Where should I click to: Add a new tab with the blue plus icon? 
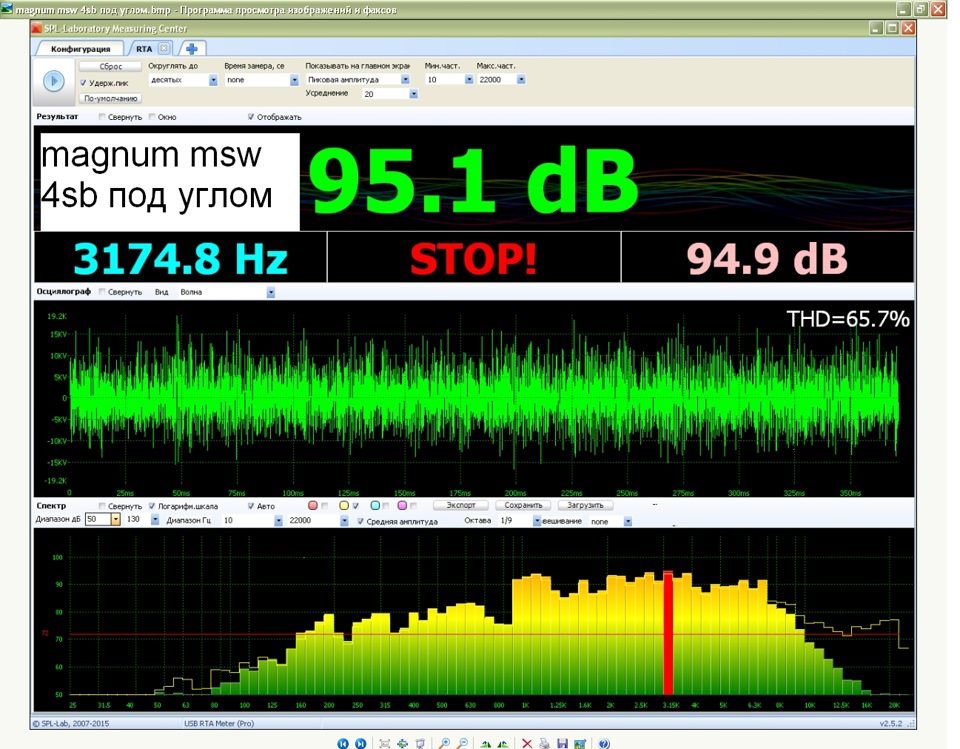pos(192,48)
